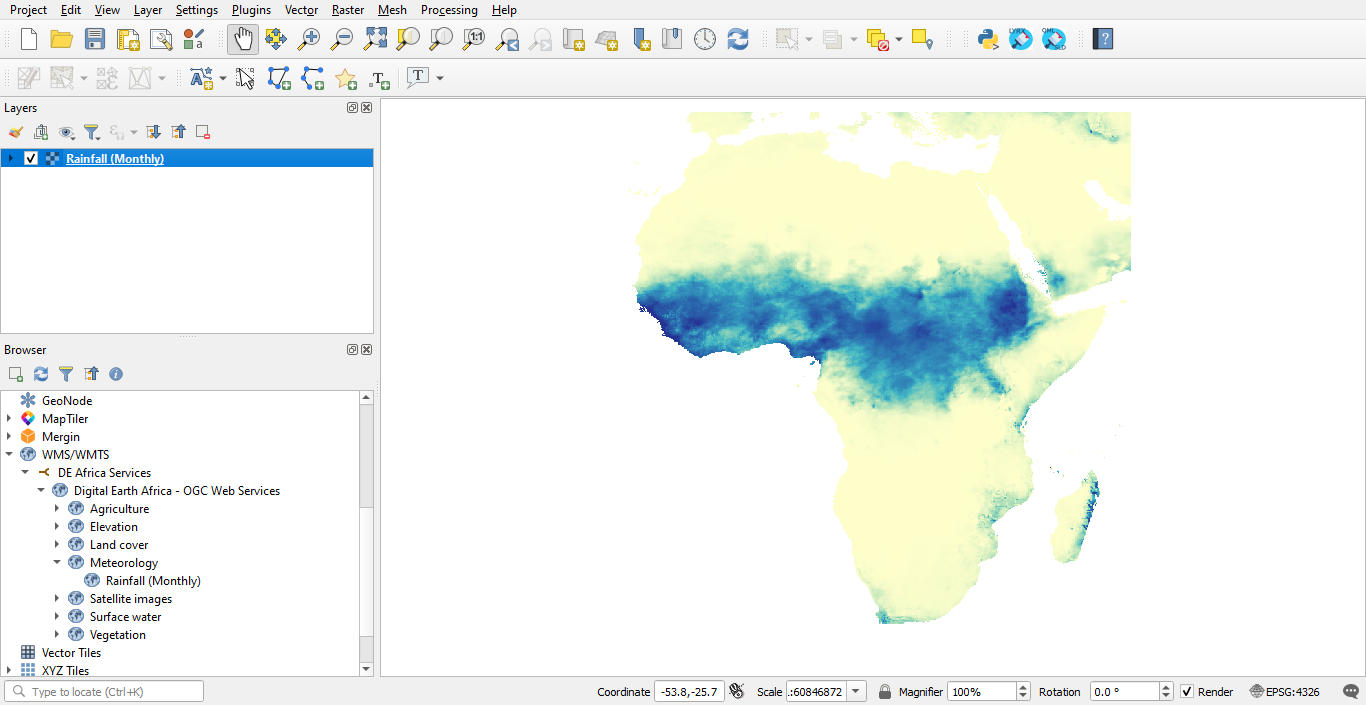Refresh the map canvas

738,39
